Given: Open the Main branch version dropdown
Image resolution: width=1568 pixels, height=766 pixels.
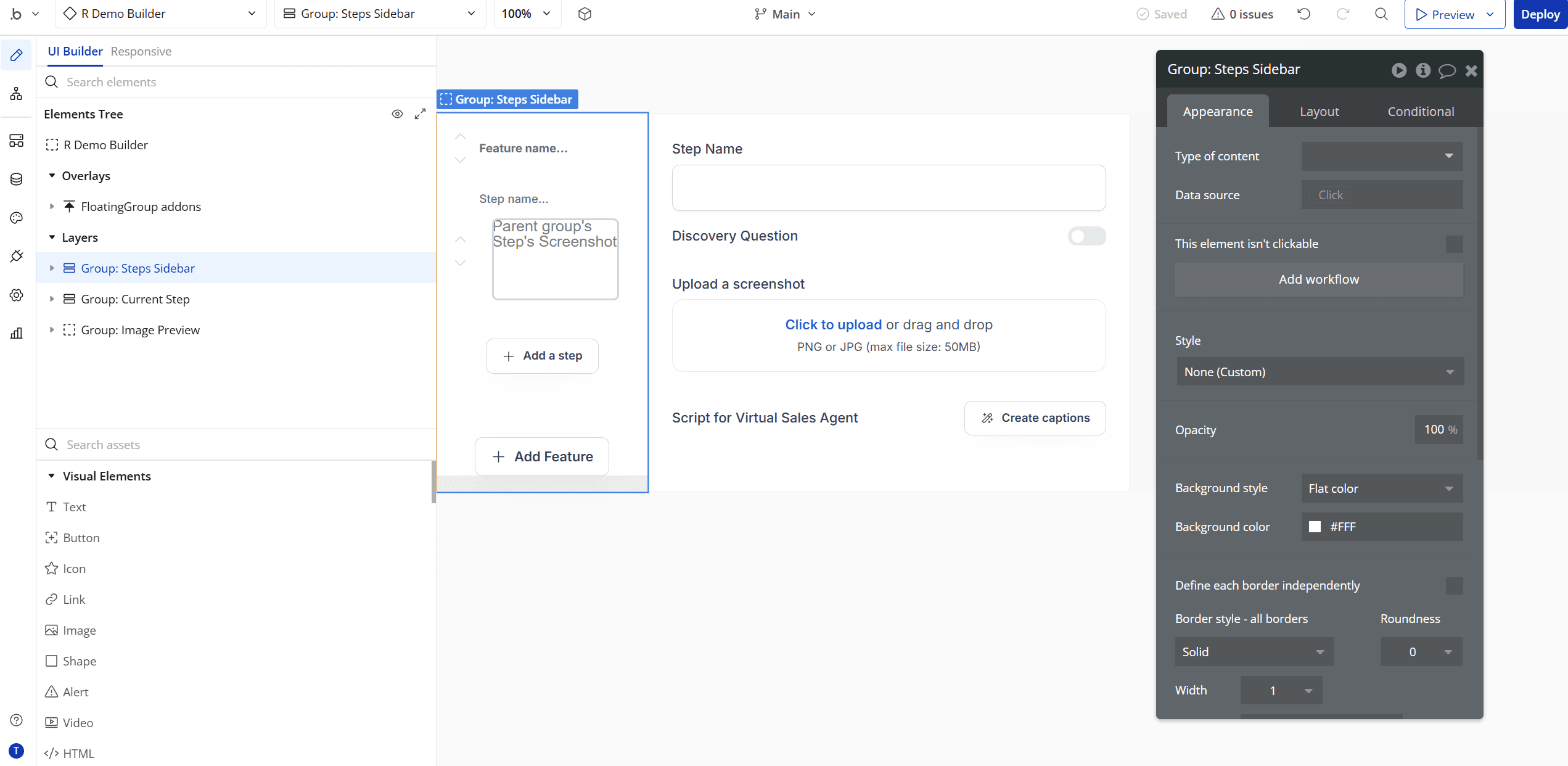Looking at the screenshot, I should point(785,14).
